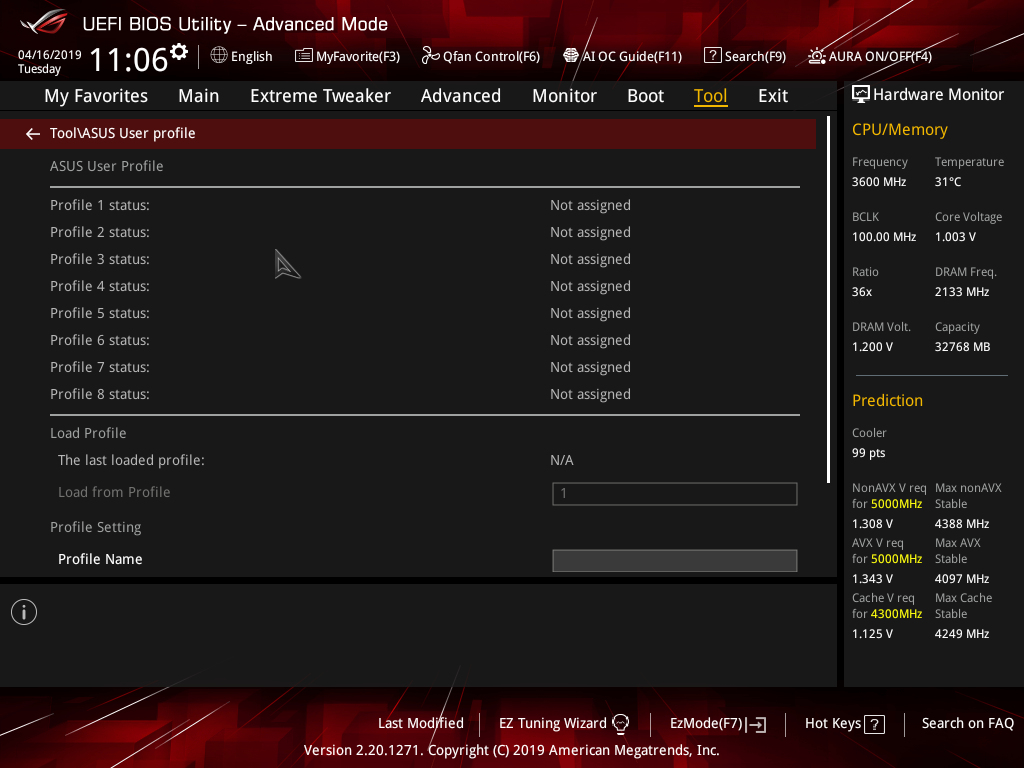Click the 3600 MHz frequency value

879,182
